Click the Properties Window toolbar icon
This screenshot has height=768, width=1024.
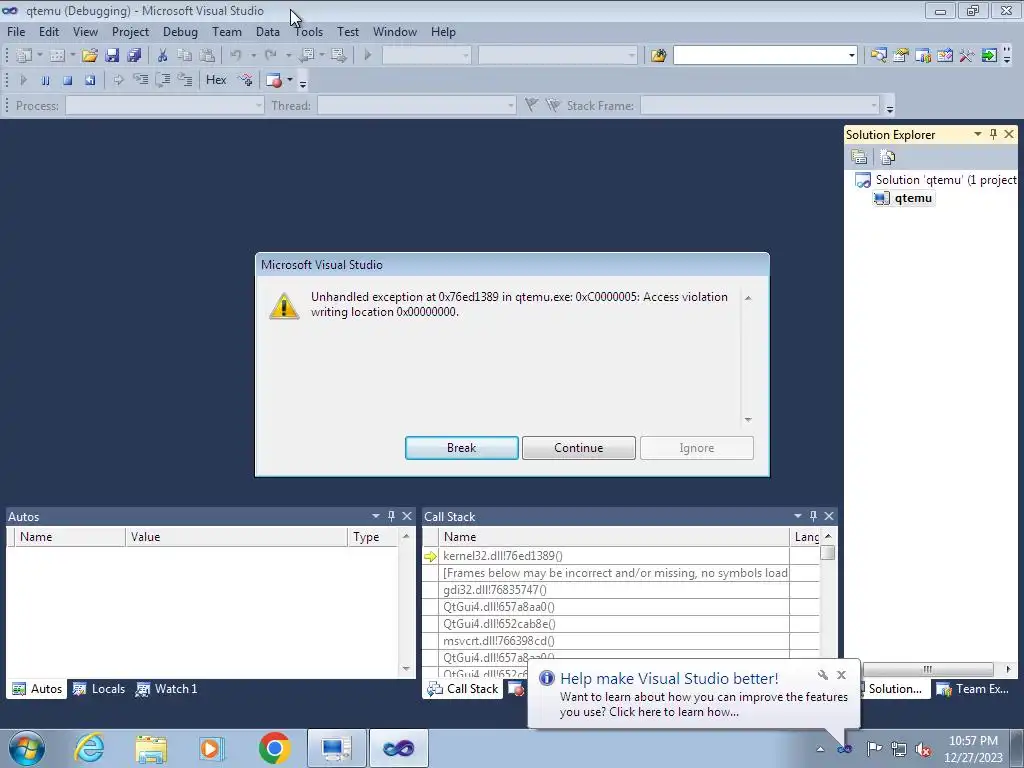click(901, 56)
